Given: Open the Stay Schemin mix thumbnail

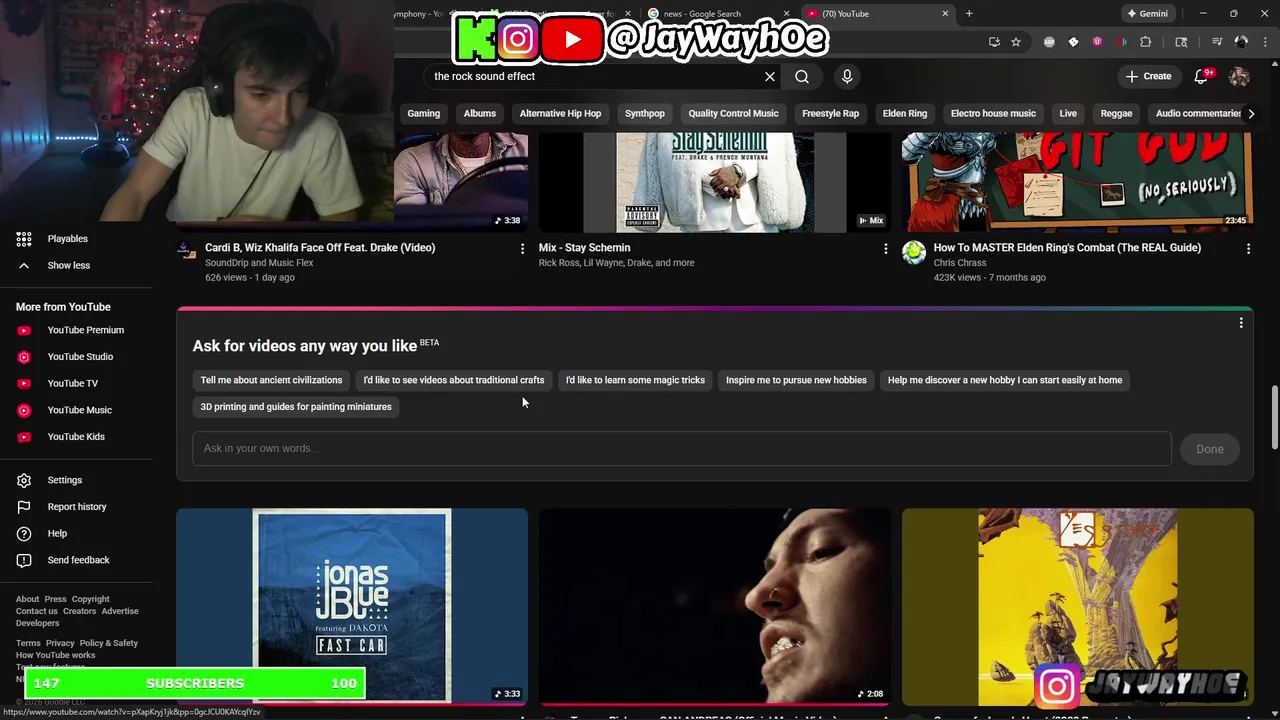Looking at the screenshot, I should pyautogui.click(x=715, y=182).
